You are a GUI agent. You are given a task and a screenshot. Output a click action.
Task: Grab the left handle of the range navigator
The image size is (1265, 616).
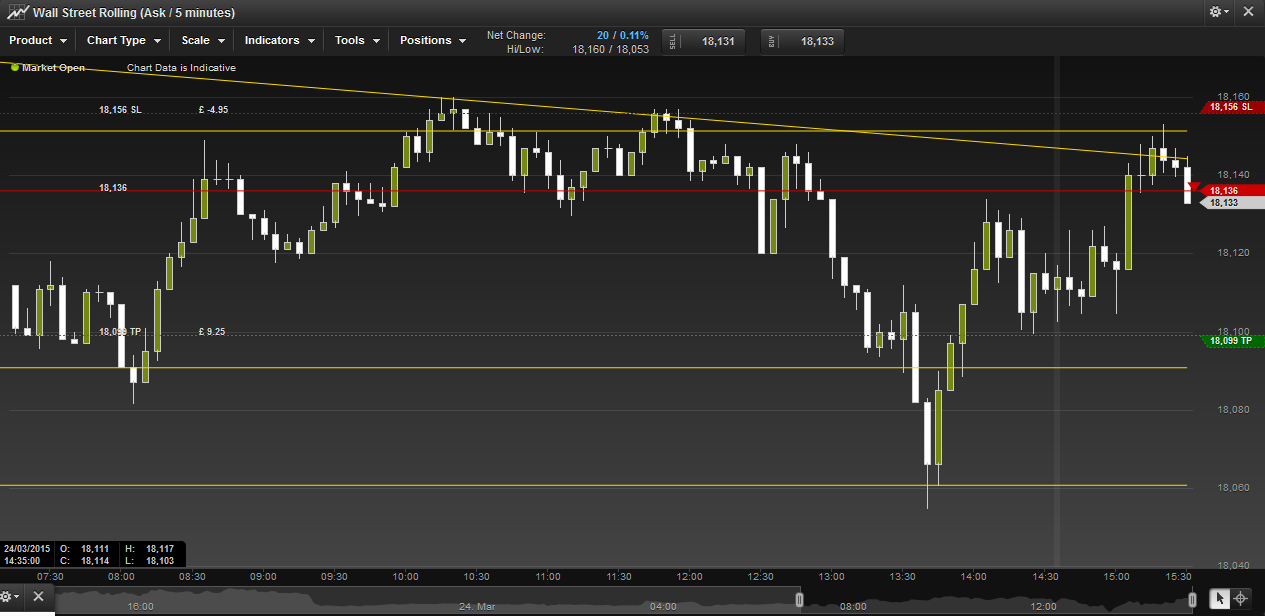click(799, 599)
